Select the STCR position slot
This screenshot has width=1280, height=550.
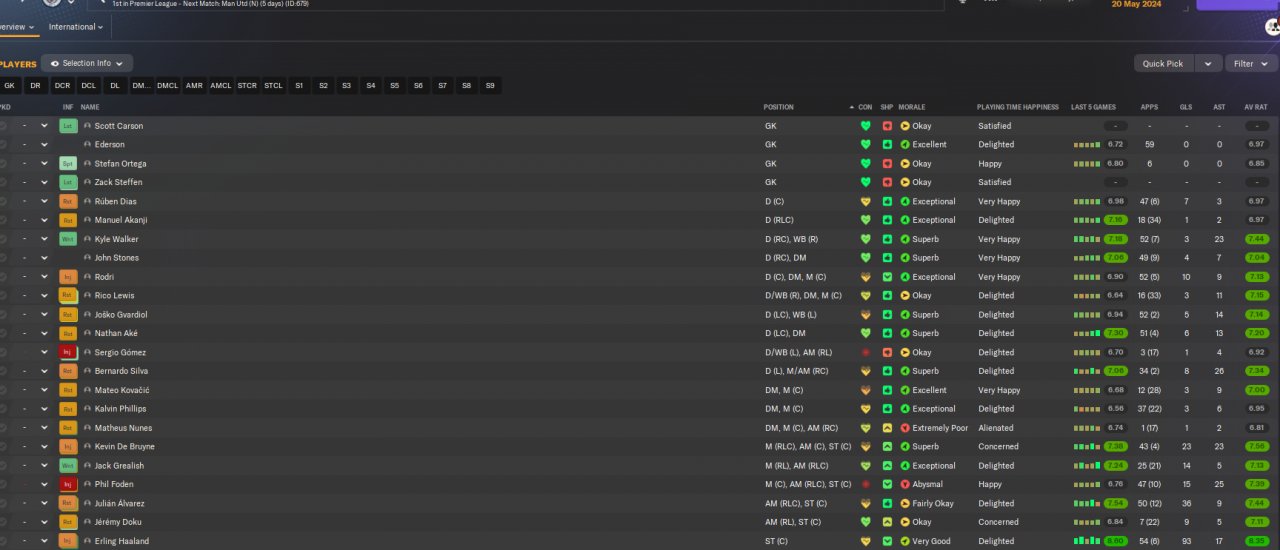[247, 86]
